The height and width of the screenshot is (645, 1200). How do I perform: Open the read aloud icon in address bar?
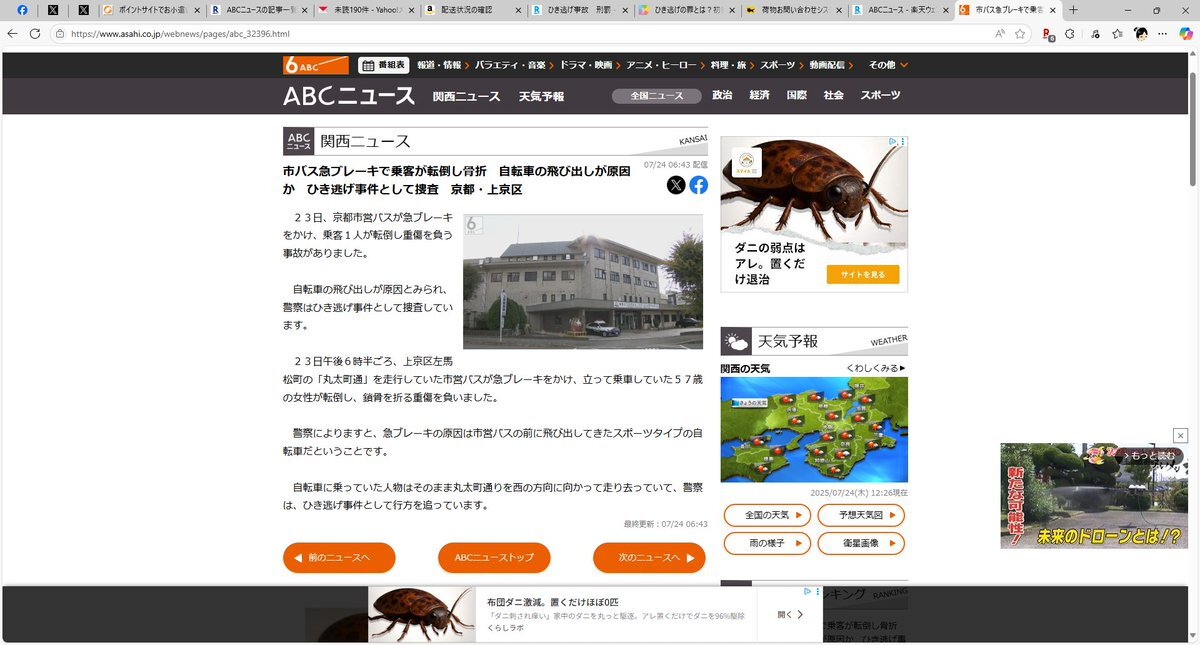pyautogui.click(x=999, y=33)
